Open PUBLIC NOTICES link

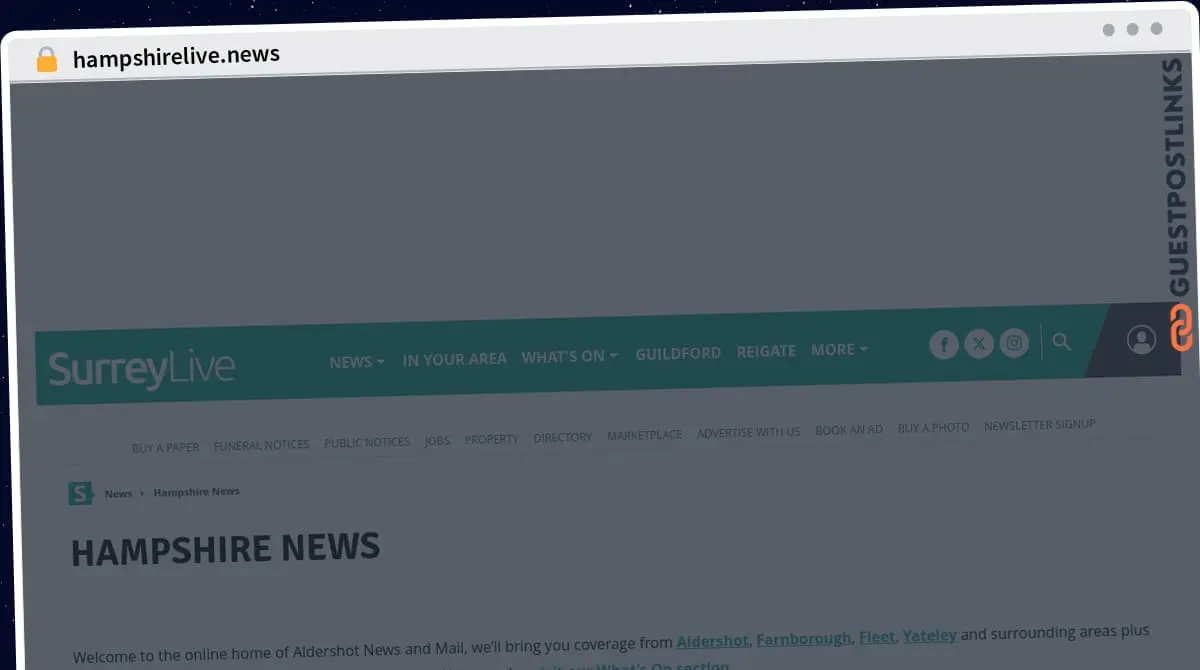click(367, 442)
